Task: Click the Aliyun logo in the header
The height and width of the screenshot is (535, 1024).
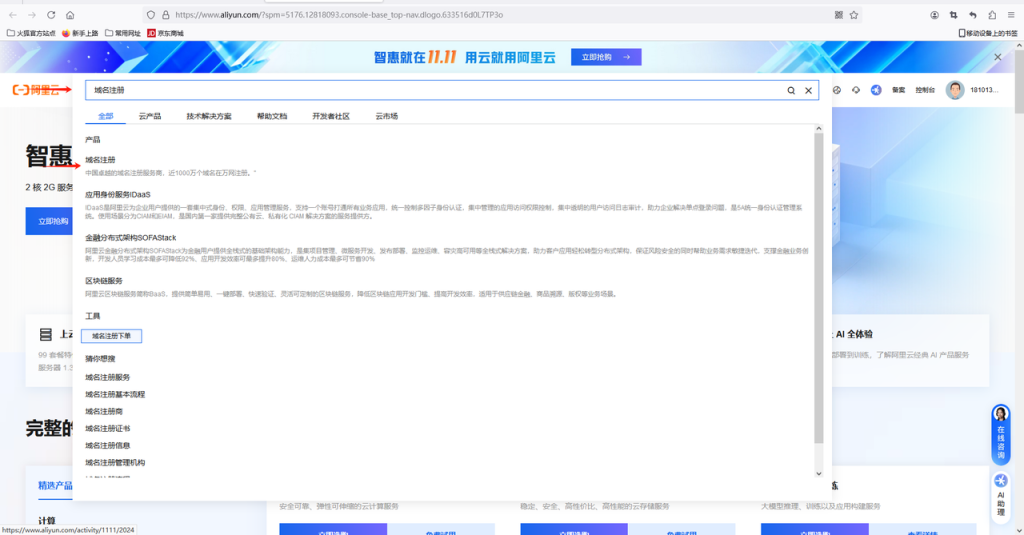Action: pos(36,90)
